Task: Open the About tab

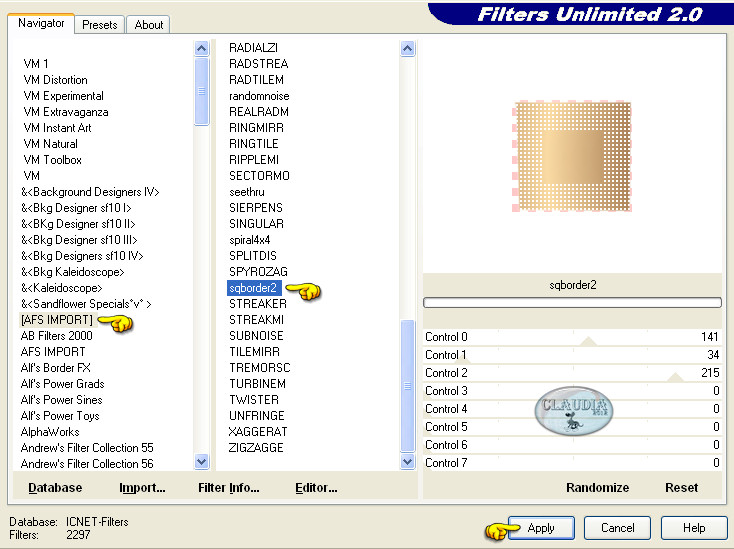Action: (148, 25)
